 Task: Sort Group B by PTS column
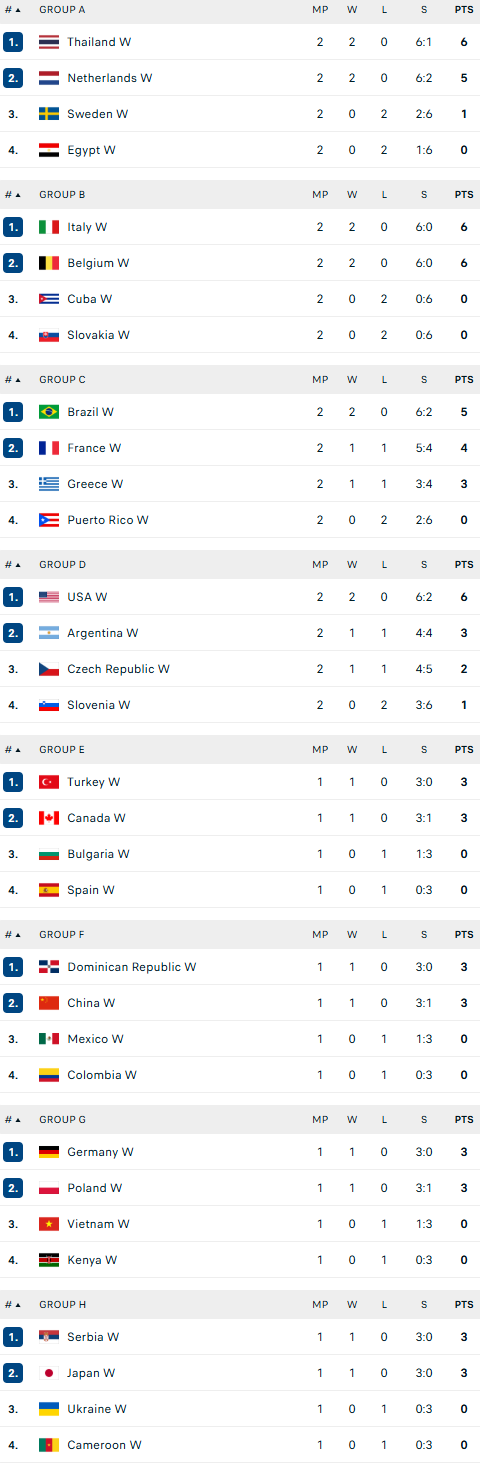click(x=464, y=195)
